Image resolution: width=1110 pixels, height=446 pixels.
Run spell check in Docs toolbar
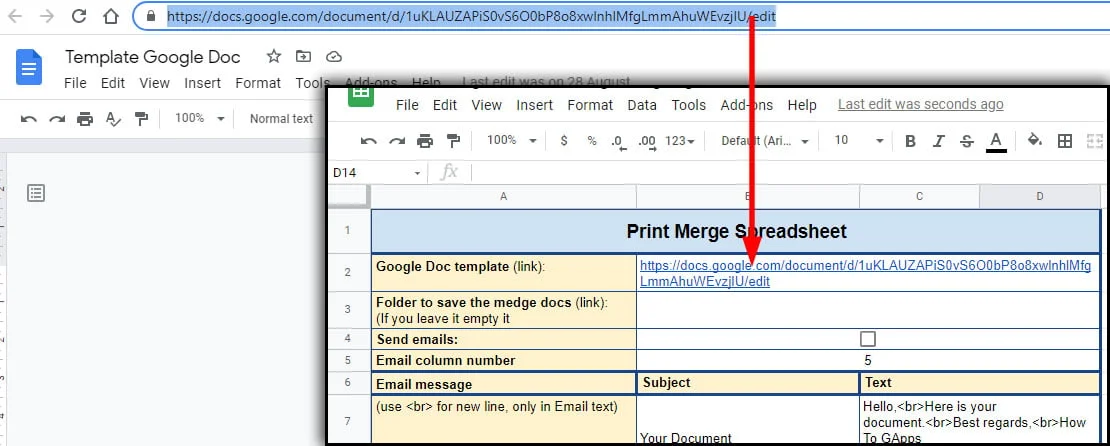tap(113, 119)
